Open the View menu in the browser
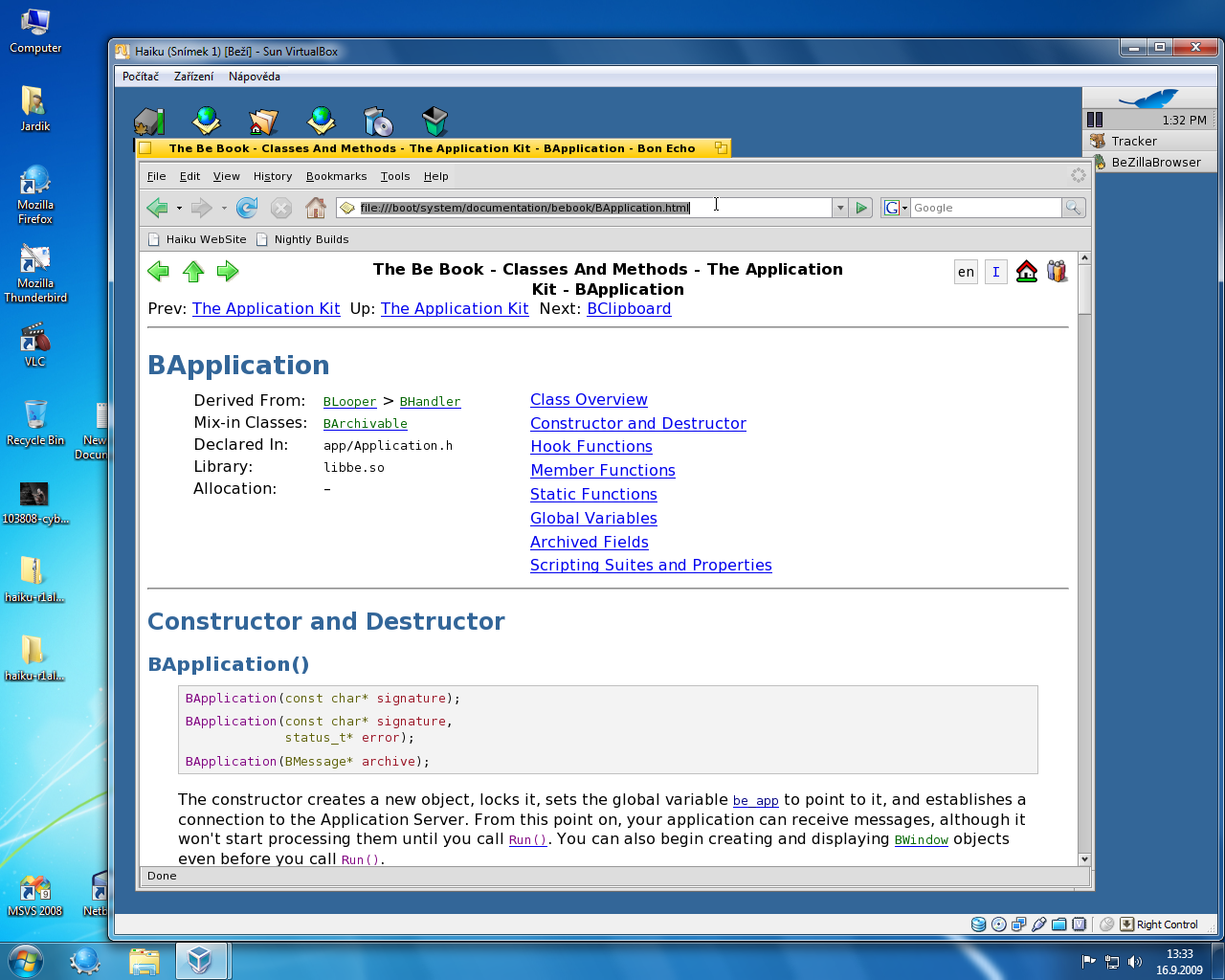1225x980 pixels. pyautogui.click(x=227, y=176)
